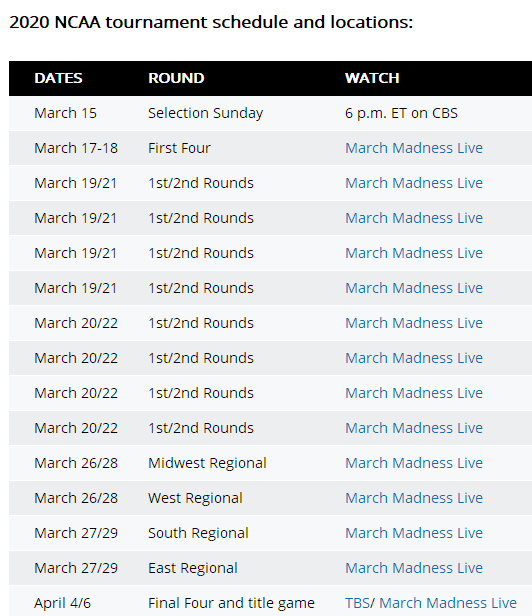Open March Madness Live link for First Four

pyautogui.click(x=414, y=148)
